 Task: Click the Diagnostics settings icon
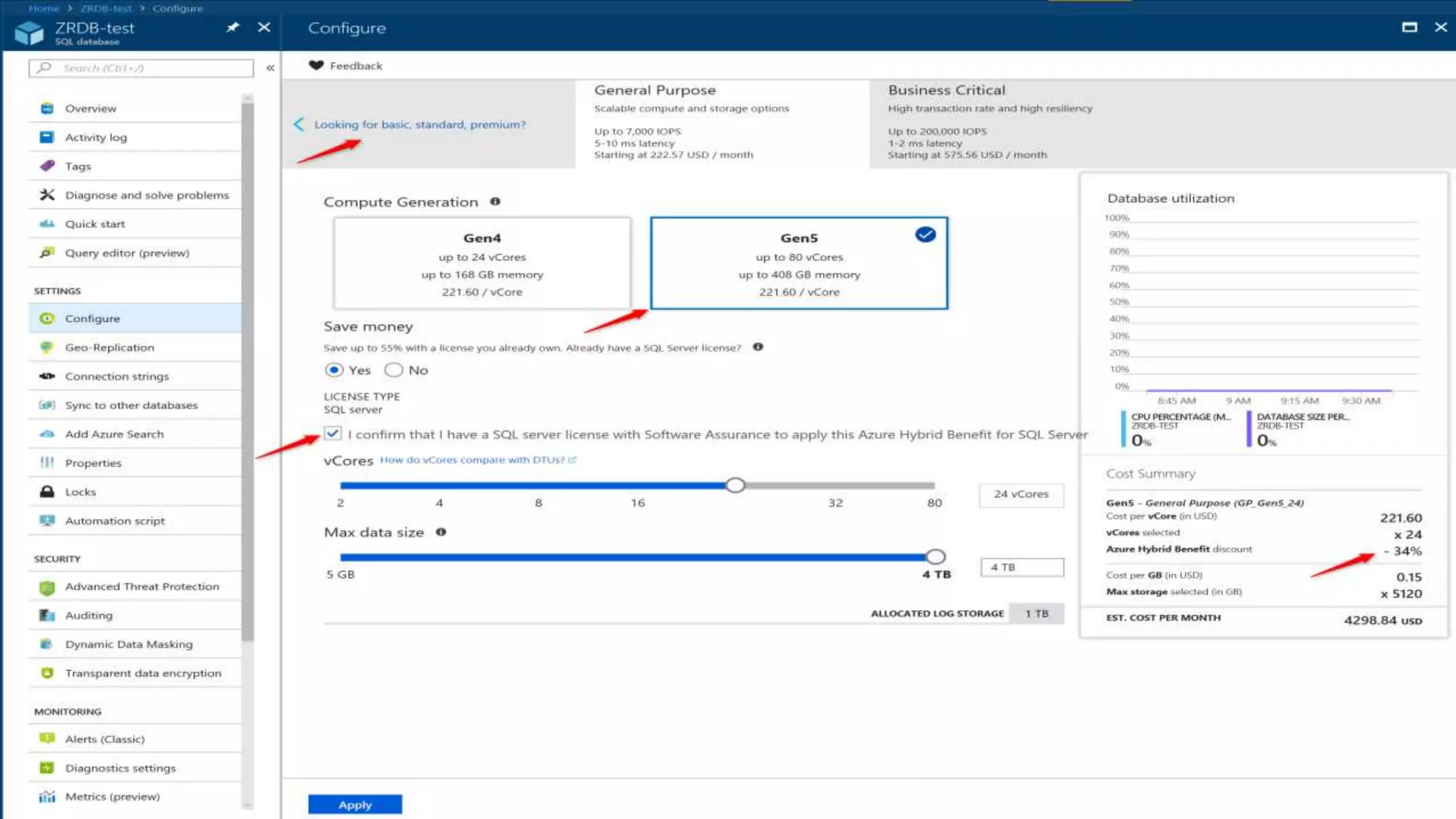pos(47,768)
